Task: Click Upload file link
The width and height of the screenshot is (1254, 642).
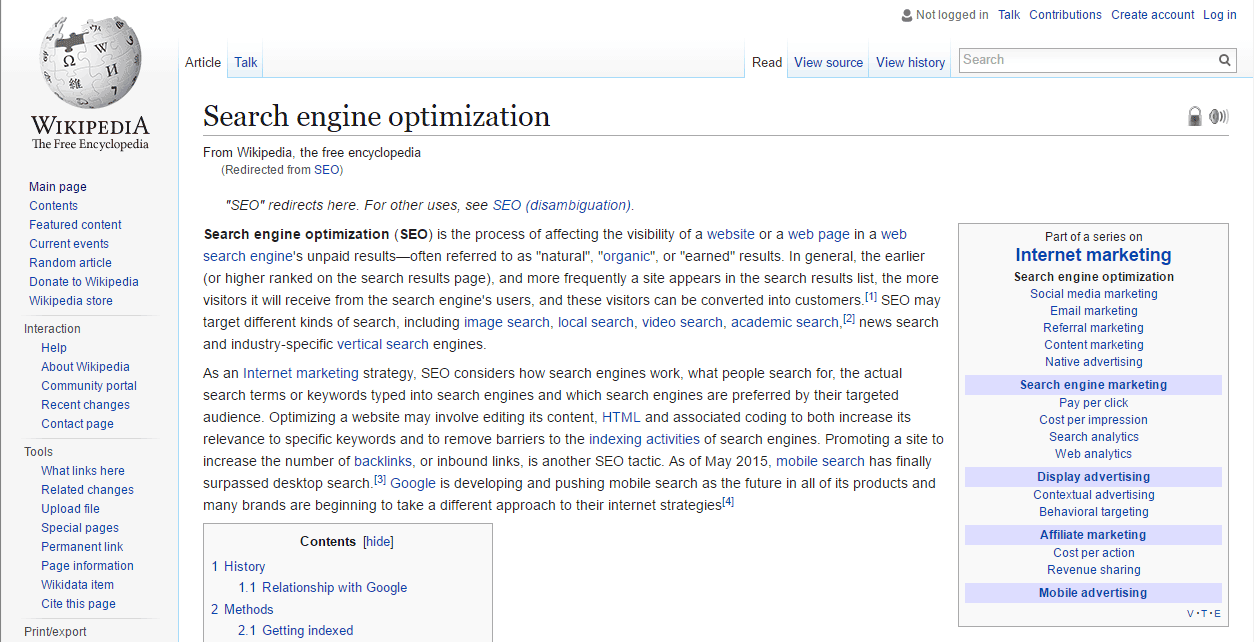Action: [70, 509]
